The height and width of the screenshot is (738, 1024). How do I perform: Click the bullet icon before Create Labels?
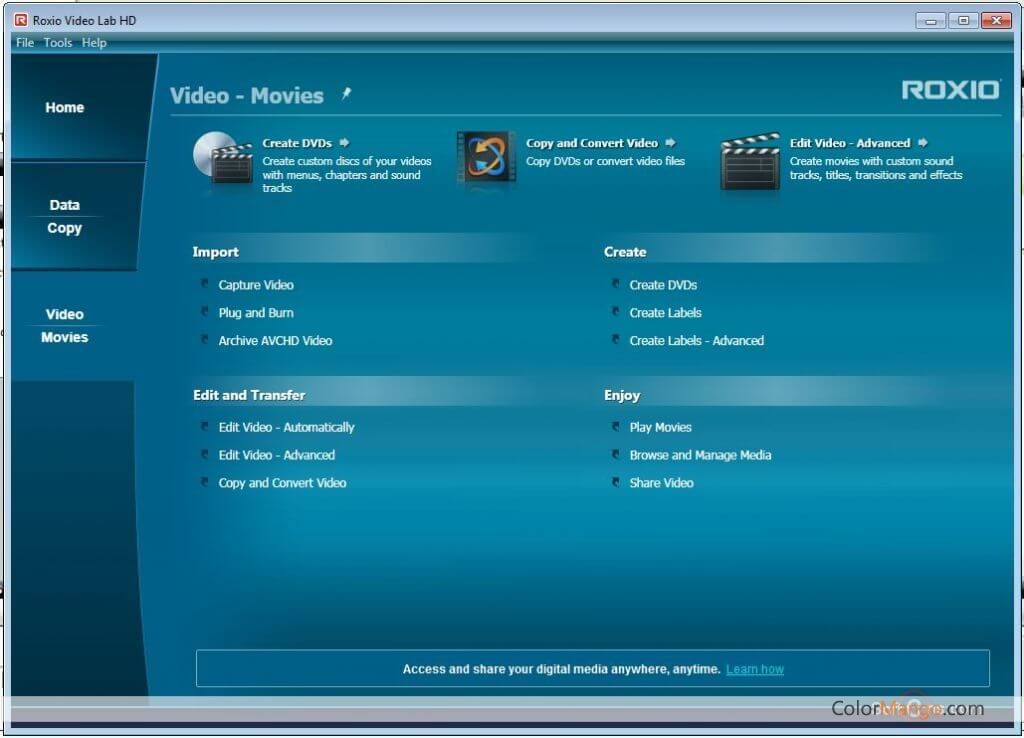click(x=615, y=312)
